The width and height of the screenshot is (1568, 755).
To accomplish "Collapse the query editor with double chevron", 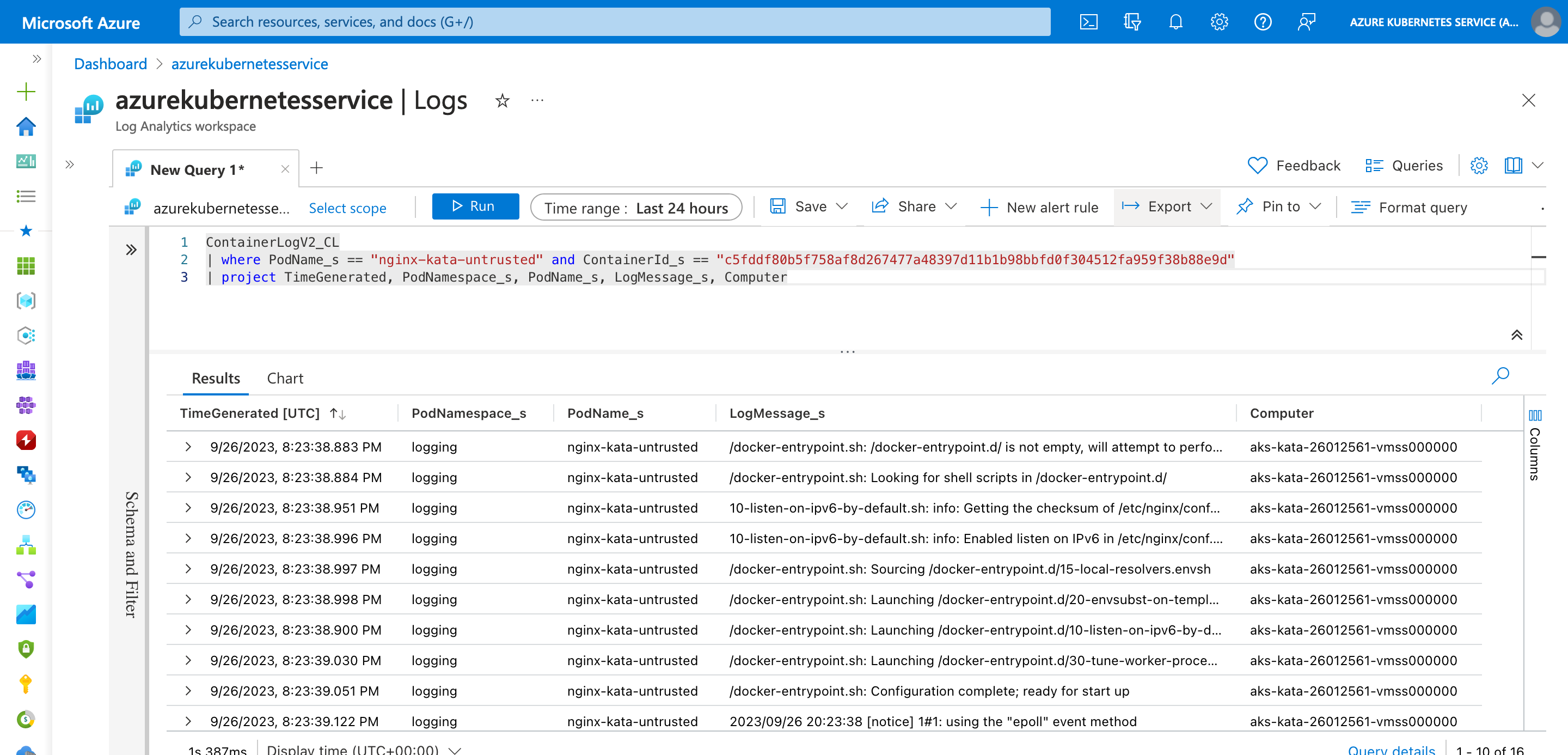I will pos(1516,335).
